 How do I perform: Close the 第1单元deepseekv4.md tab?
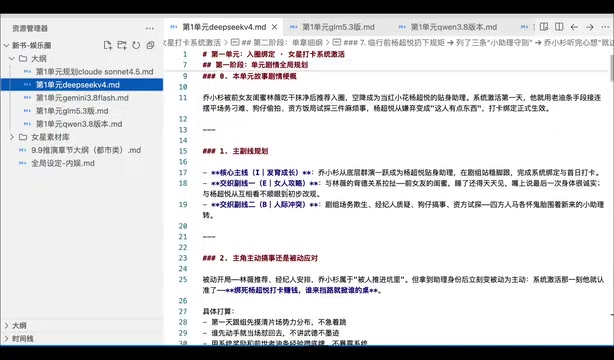(274, 27)
